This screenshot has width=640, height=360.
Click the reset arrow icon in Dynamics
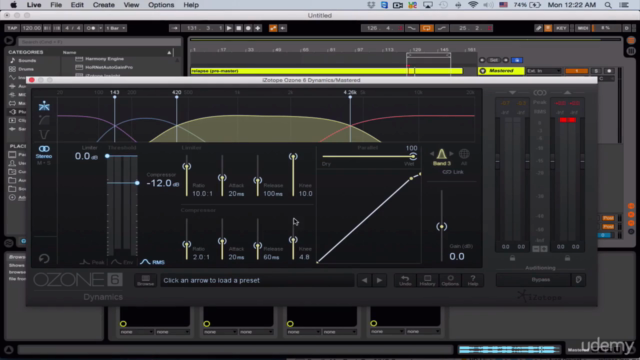point(44,258)
